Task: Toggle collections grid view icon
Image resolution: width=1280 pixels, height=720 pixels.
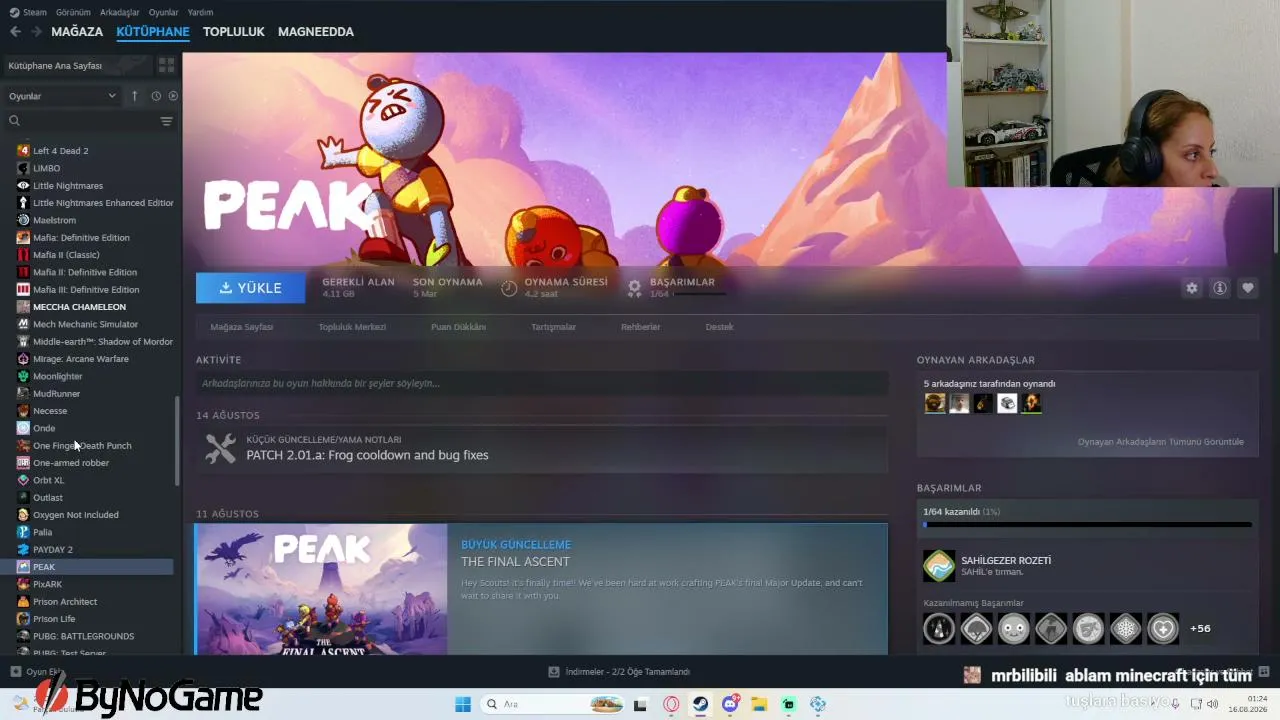Action: point(166,65)
